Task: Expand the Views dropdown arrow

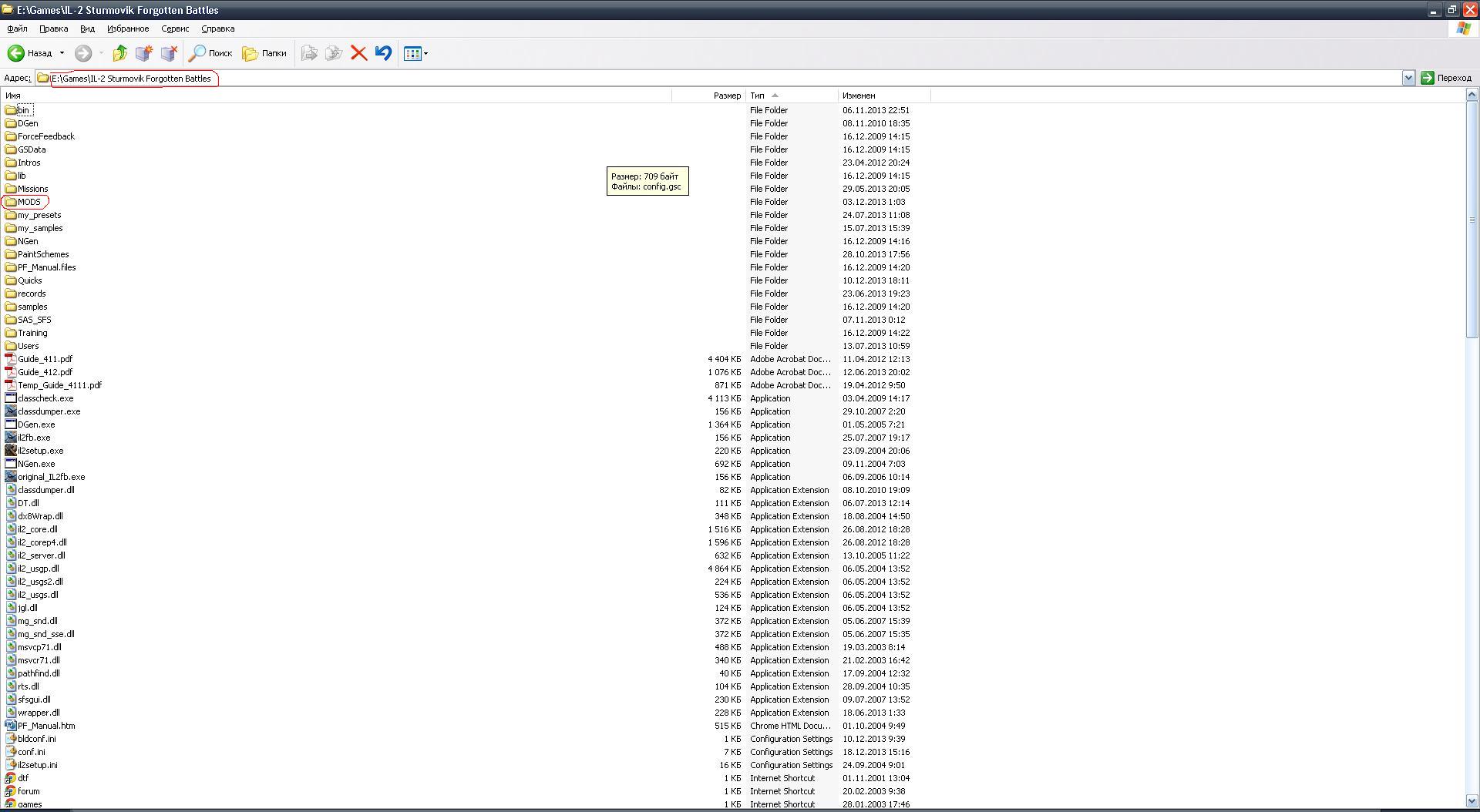Action: pyautogui.click(x=425, y=53)
